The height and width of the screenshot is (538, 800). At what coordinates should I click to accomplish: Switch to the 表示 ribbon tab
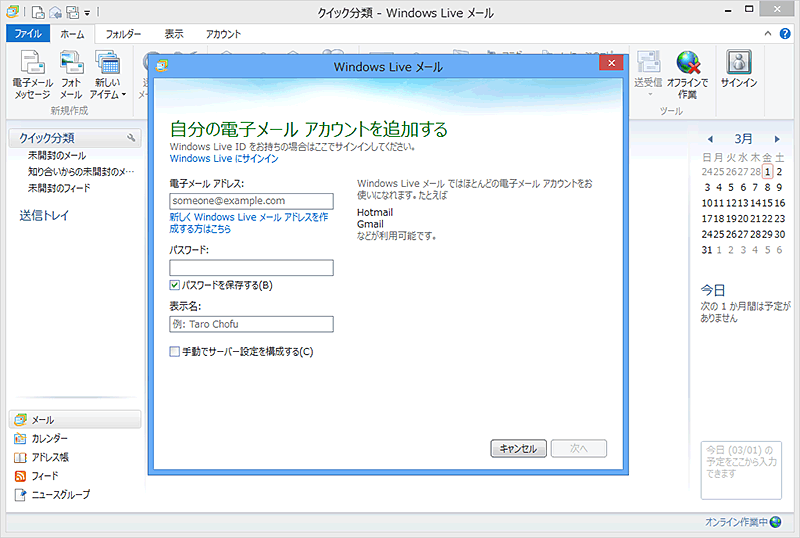point(173,34)
